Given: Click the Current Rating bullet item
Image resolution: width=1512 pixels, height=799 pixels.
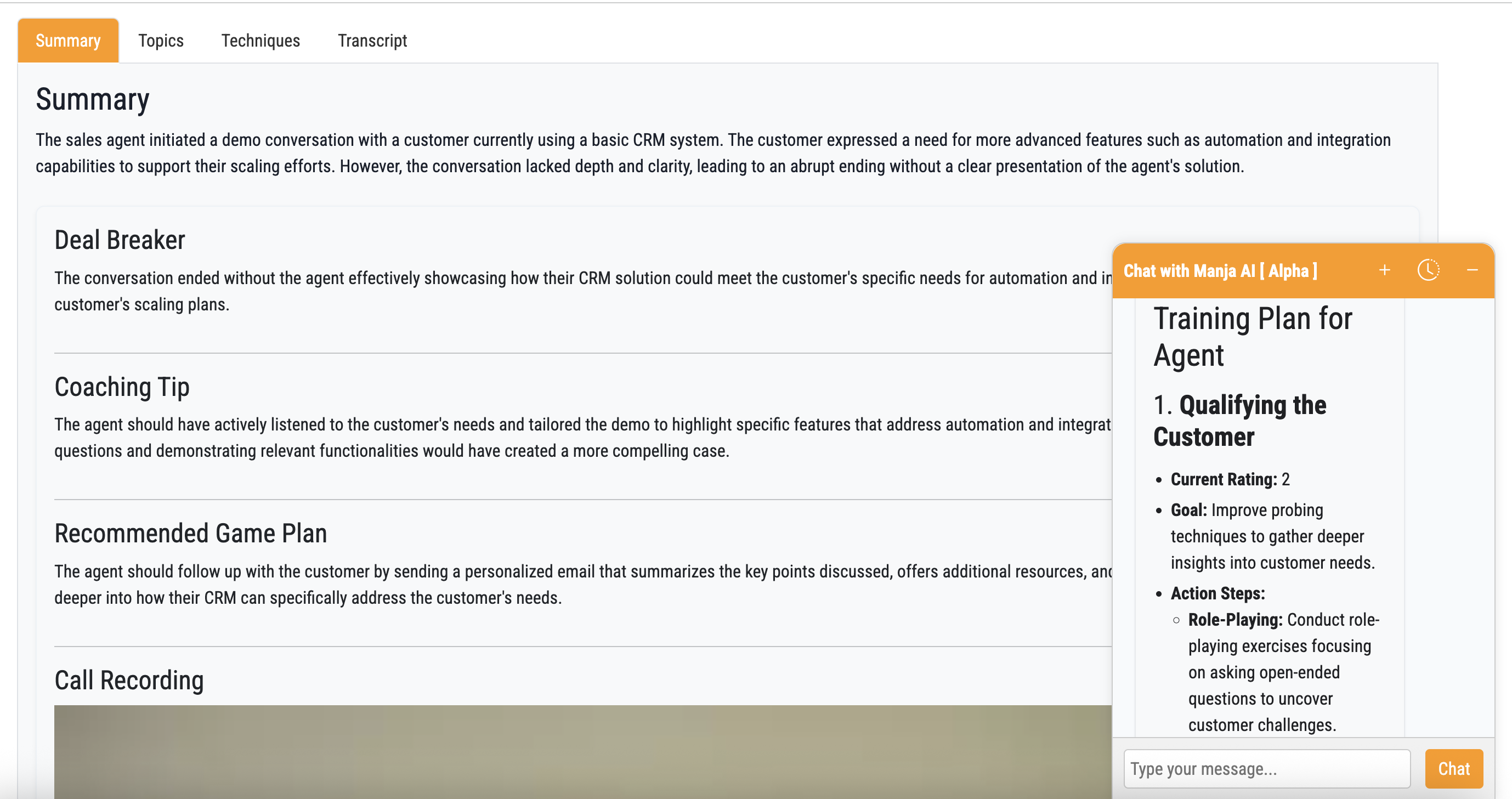Looking at the screenshot, I should pyautogui.click(x=1230, y=479).
